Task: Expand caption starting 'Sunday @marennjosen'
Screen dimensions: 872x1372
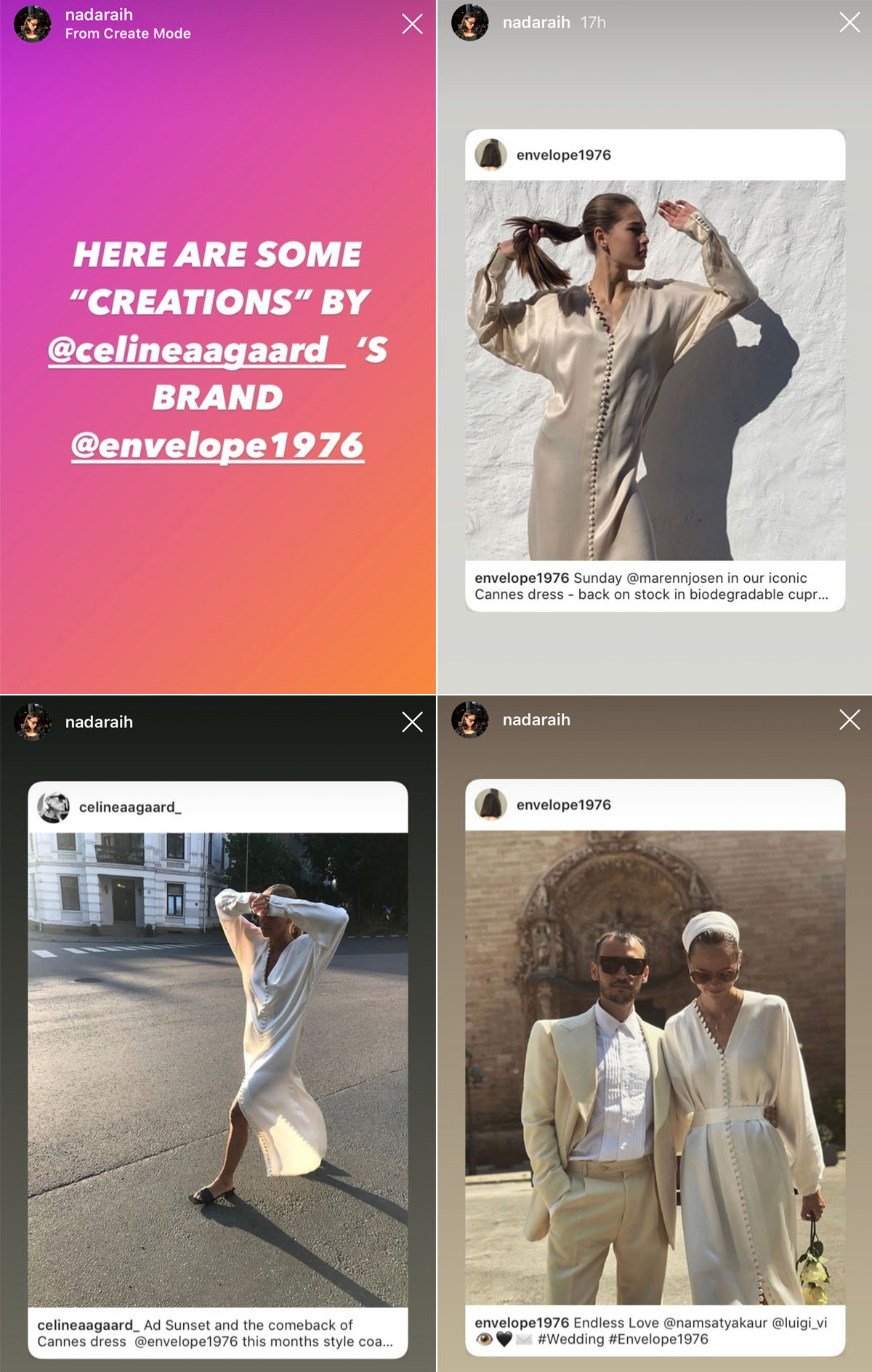Action: point(651,586)
